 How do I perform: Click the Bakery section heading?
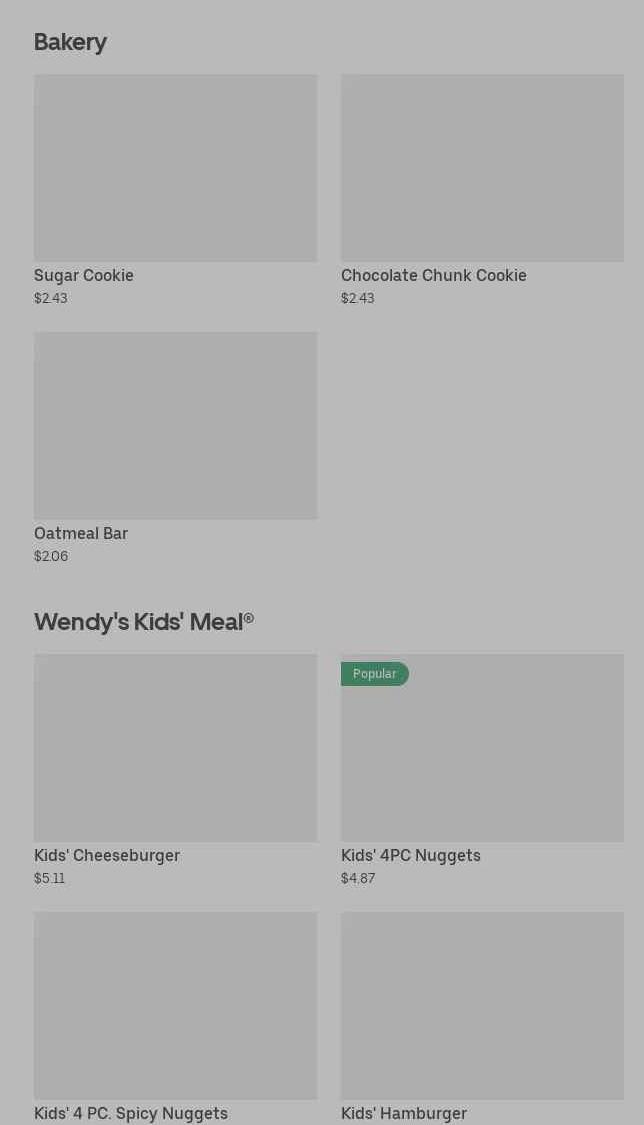(x=70, y=42)
